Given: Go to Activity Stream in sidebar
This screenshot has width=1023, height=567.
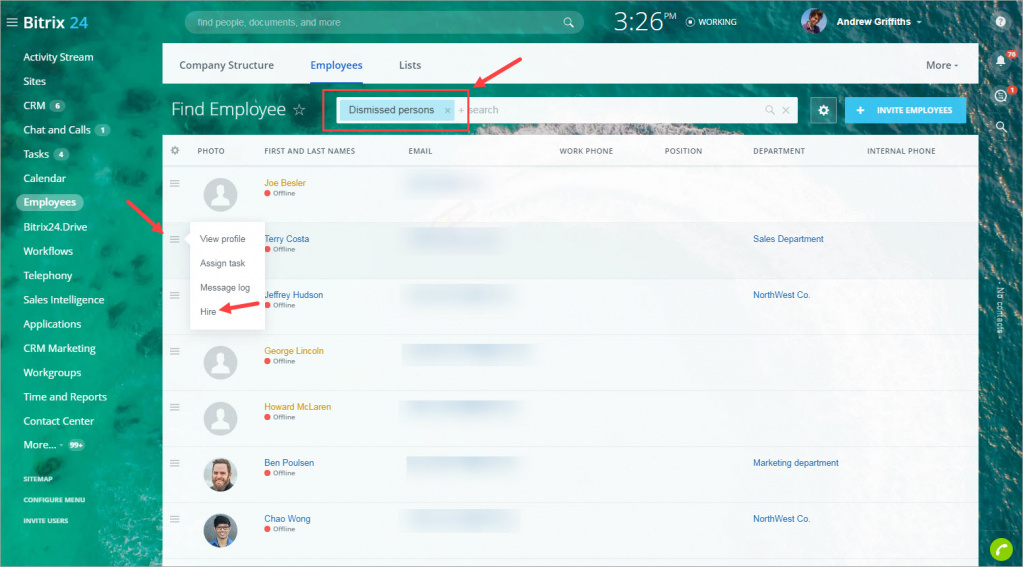Looking at the screenshot, I should coord(58,57).
